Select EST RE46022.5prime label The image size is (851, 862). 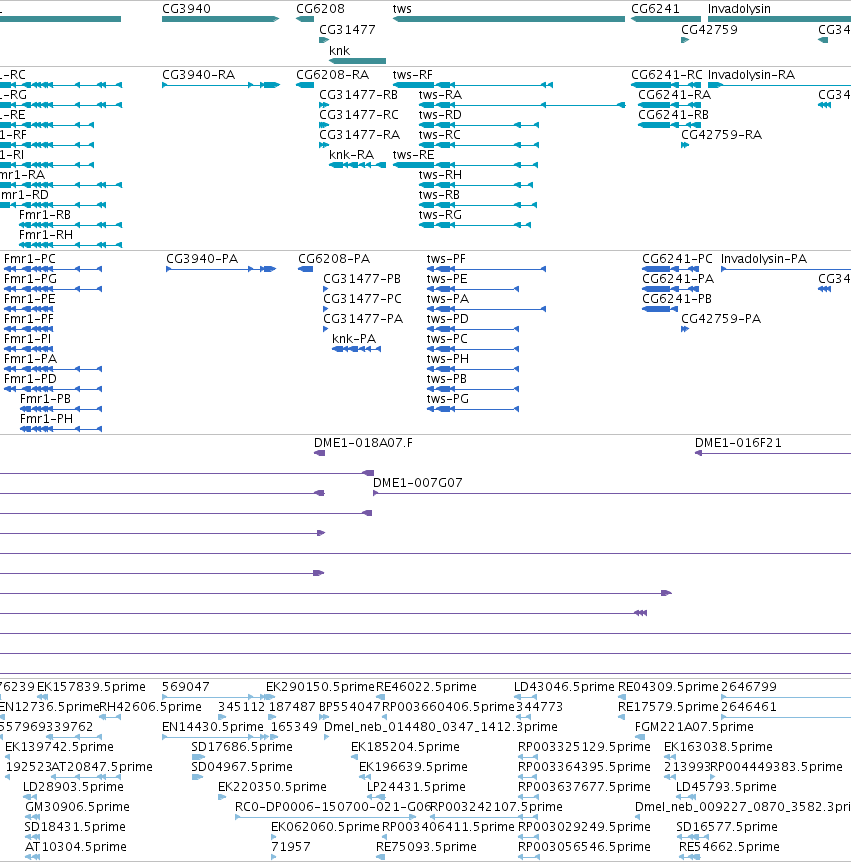426,687
